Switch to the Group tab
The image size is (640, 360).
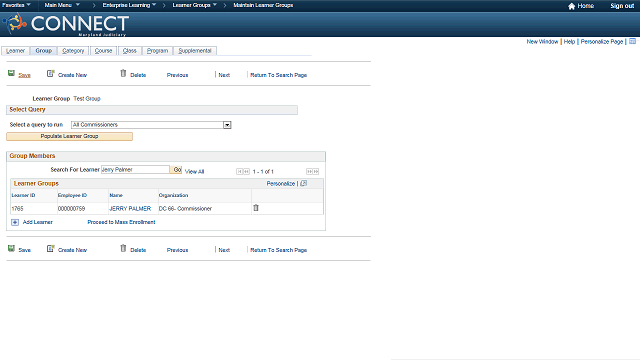point(43,51)
